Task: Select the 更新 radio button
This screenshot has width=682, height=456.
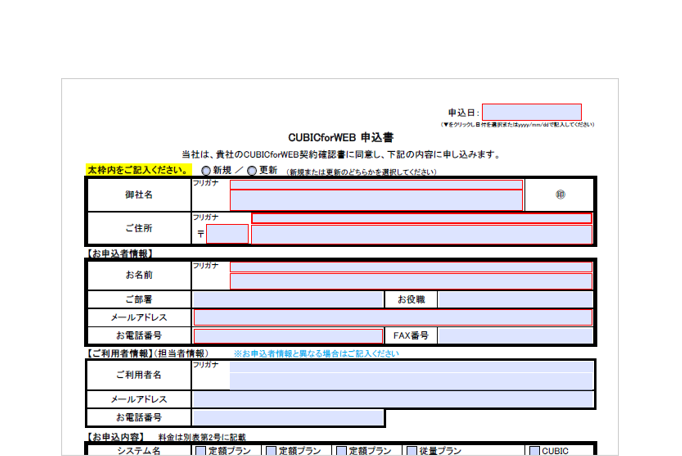Action: tap(252, 171)
